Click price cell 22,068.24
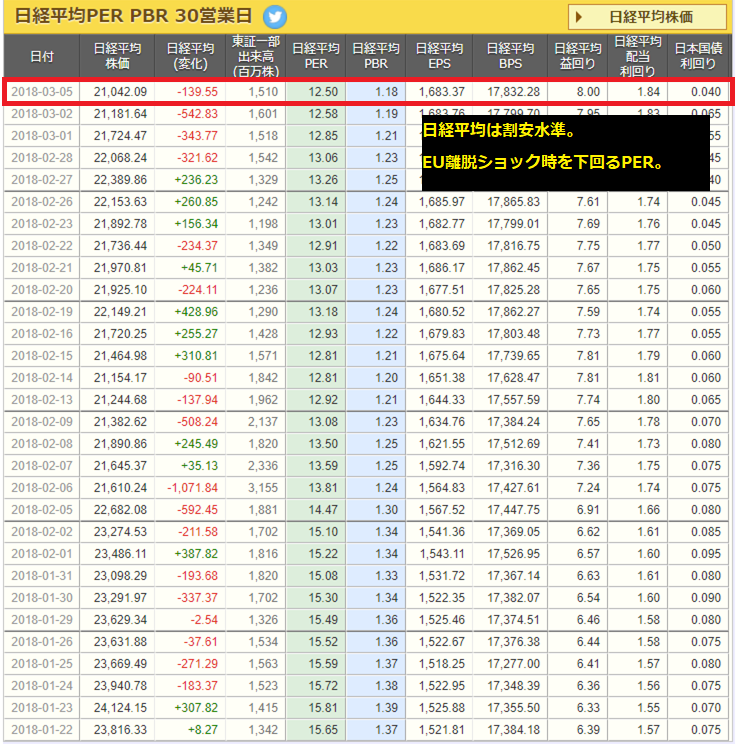The height and width of the screenshot is (744, 736). point(120,158)
